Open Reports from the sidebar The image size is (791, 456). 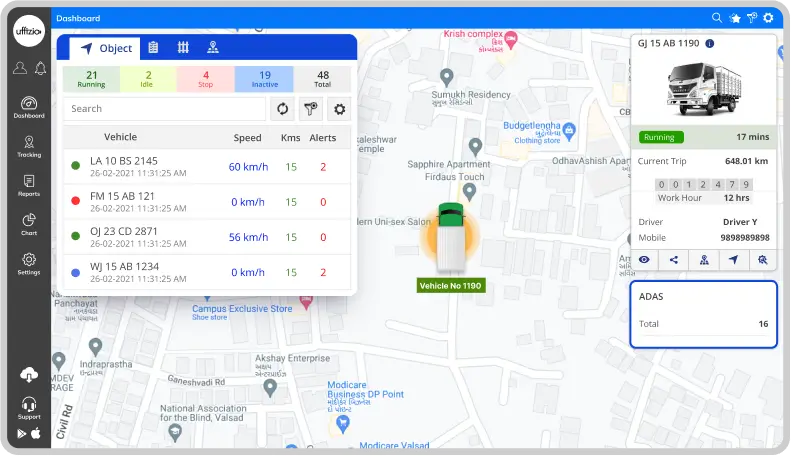pyautogui.click(x=29, y=185)
